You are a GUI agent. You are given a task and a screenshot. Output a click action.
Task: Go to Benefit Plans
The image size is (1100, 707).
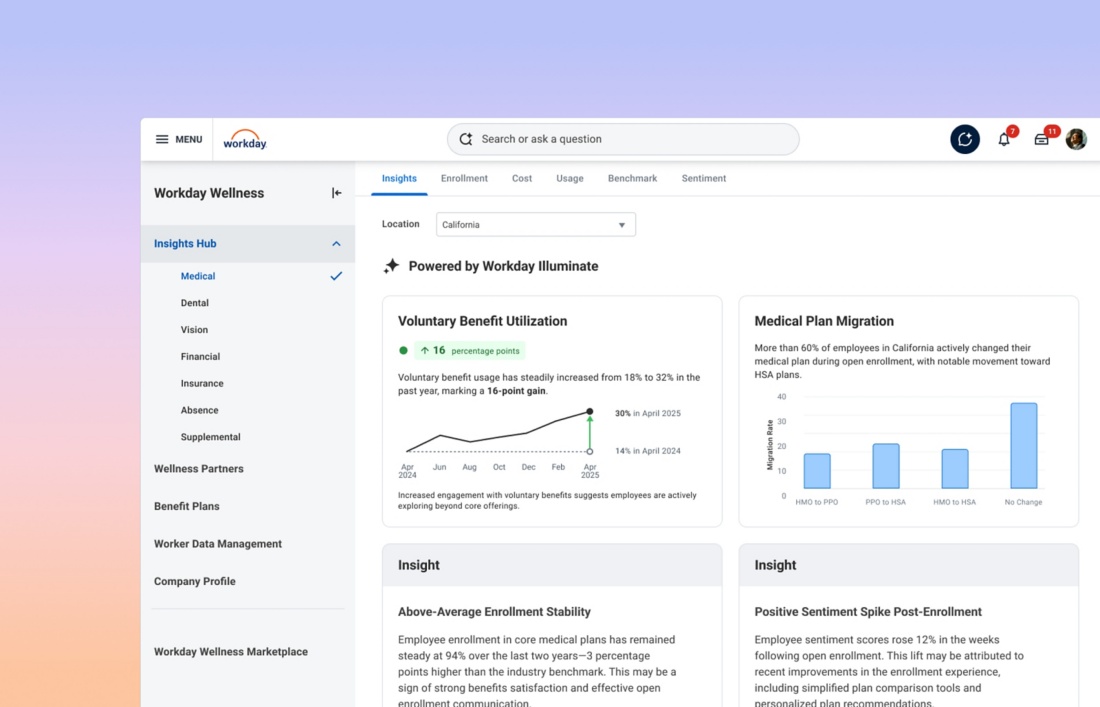(187, 506)
